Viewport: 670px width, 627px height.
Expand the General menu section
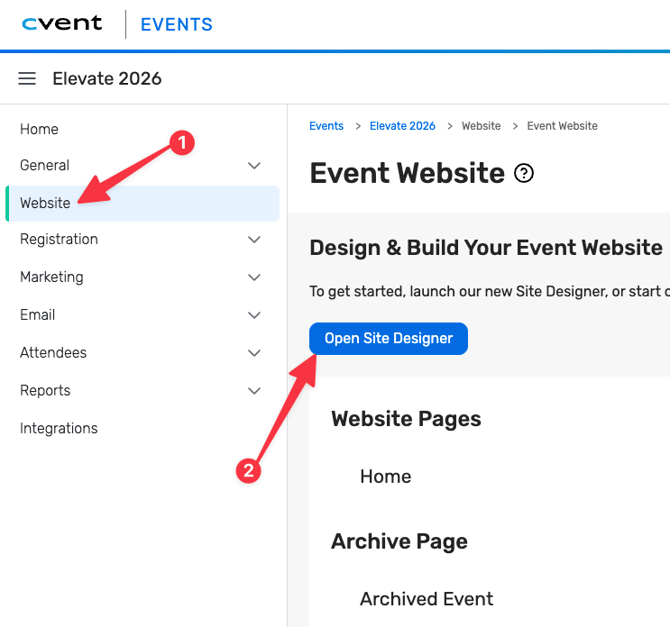click(x=254, y=166)
